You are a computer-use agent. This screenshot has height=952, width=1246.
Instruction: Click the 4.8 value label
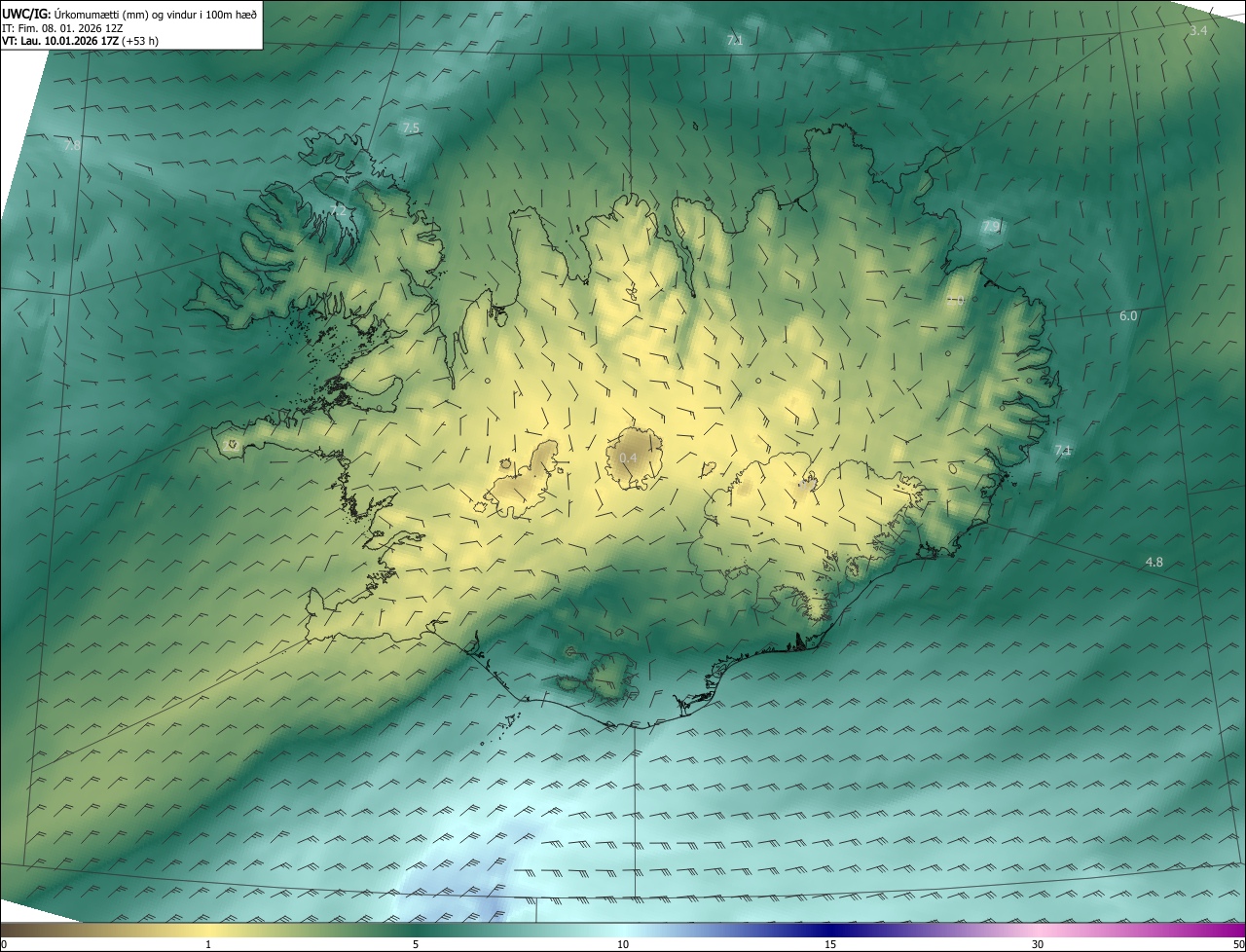tap(1154, 563)
